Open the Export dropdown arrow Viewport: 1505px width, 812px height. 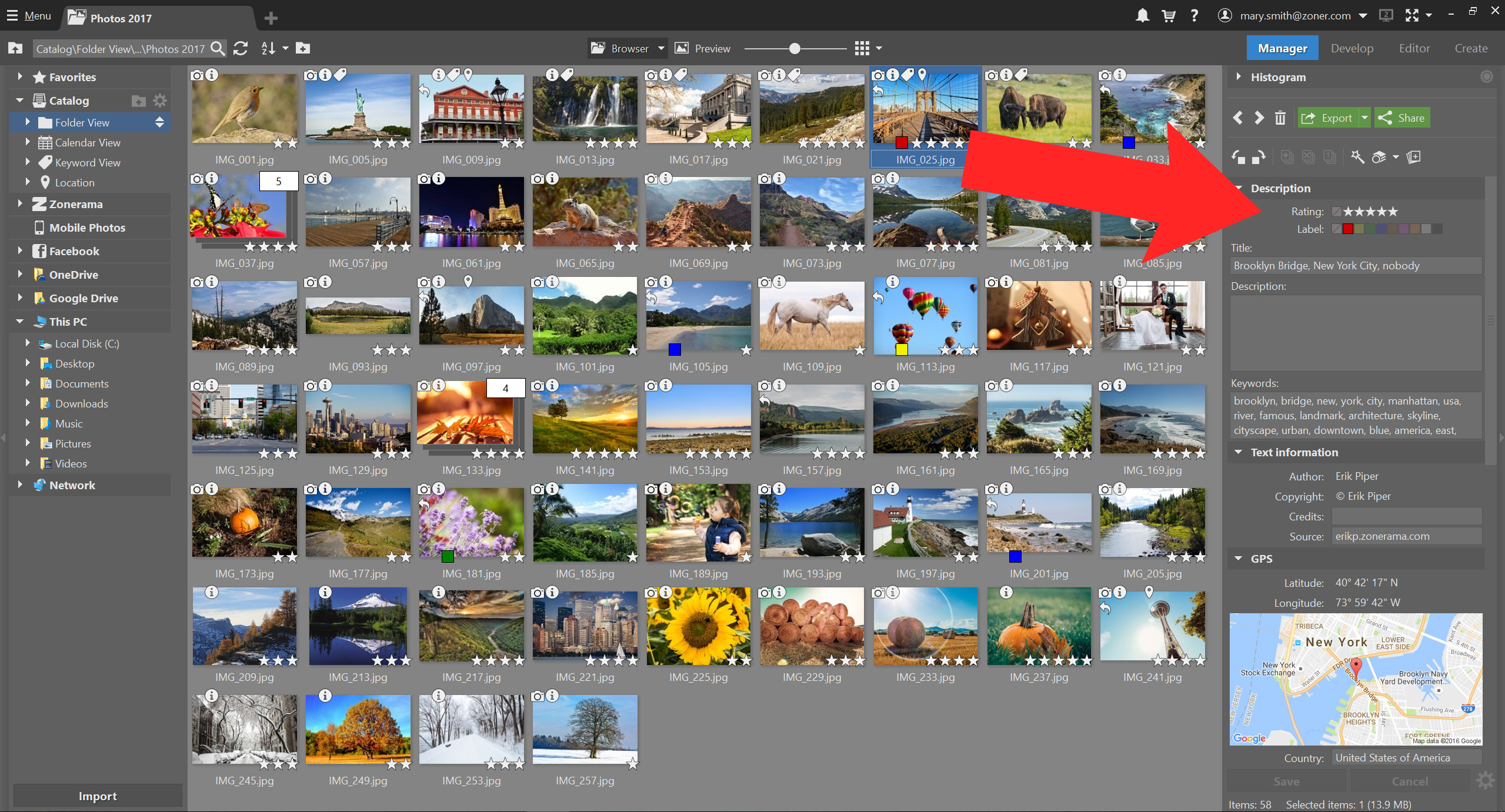(x=1366, y=118)
